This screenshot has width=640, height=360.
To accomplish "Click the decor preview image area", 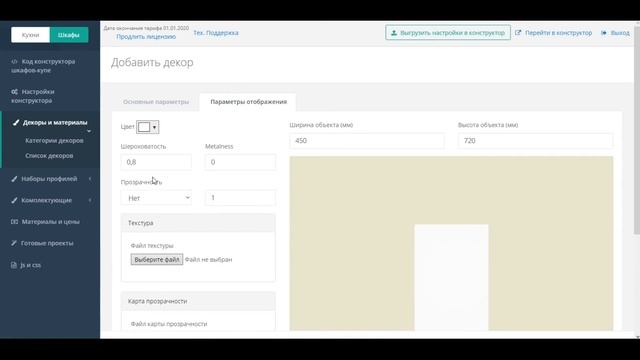I will tap(451, 243).
